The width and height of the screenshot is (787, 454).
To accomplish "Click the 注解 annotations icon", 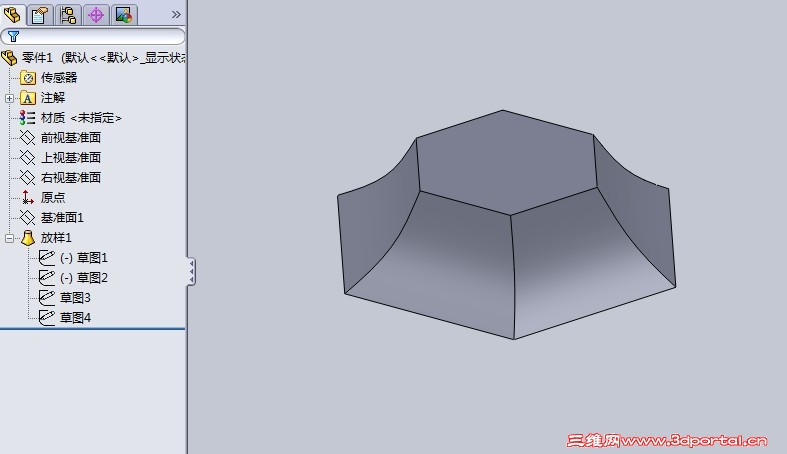I will coord(28,98).
